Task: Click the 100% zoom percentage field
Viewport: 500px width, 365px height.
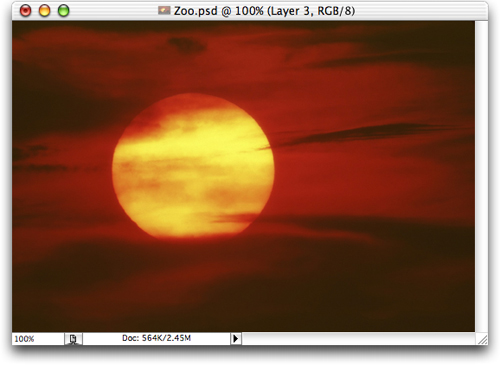Action: tap(38, 339)
